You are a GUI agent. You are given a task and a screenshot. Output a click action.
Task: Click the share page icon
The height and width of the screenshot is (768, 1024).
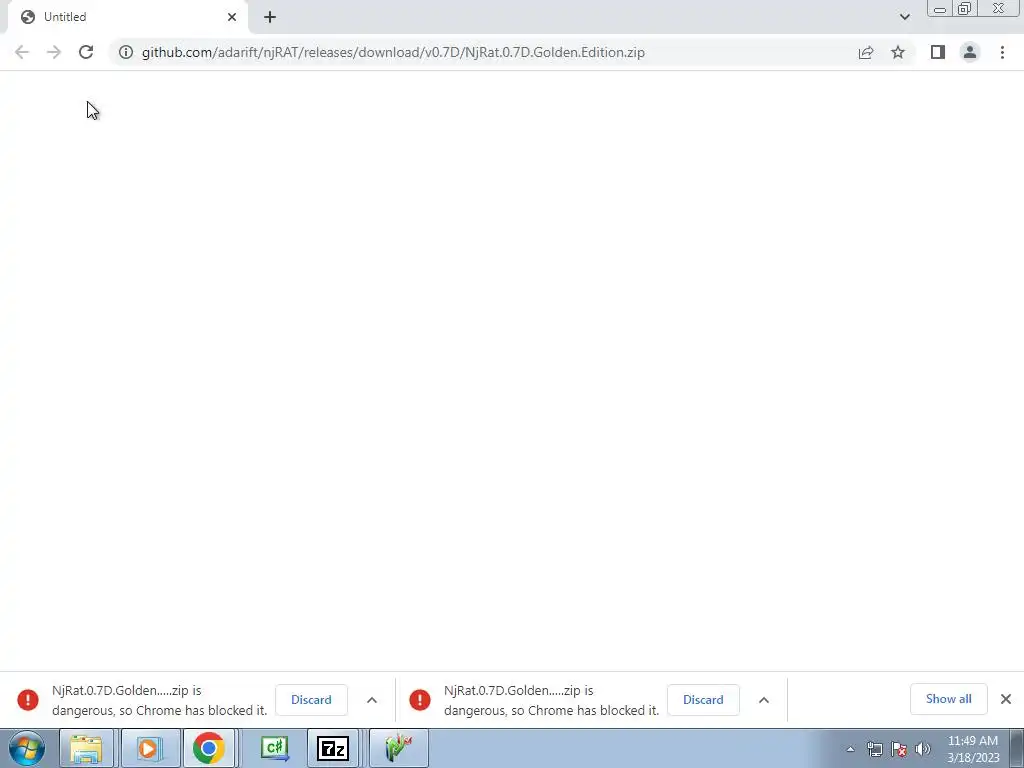866,52
